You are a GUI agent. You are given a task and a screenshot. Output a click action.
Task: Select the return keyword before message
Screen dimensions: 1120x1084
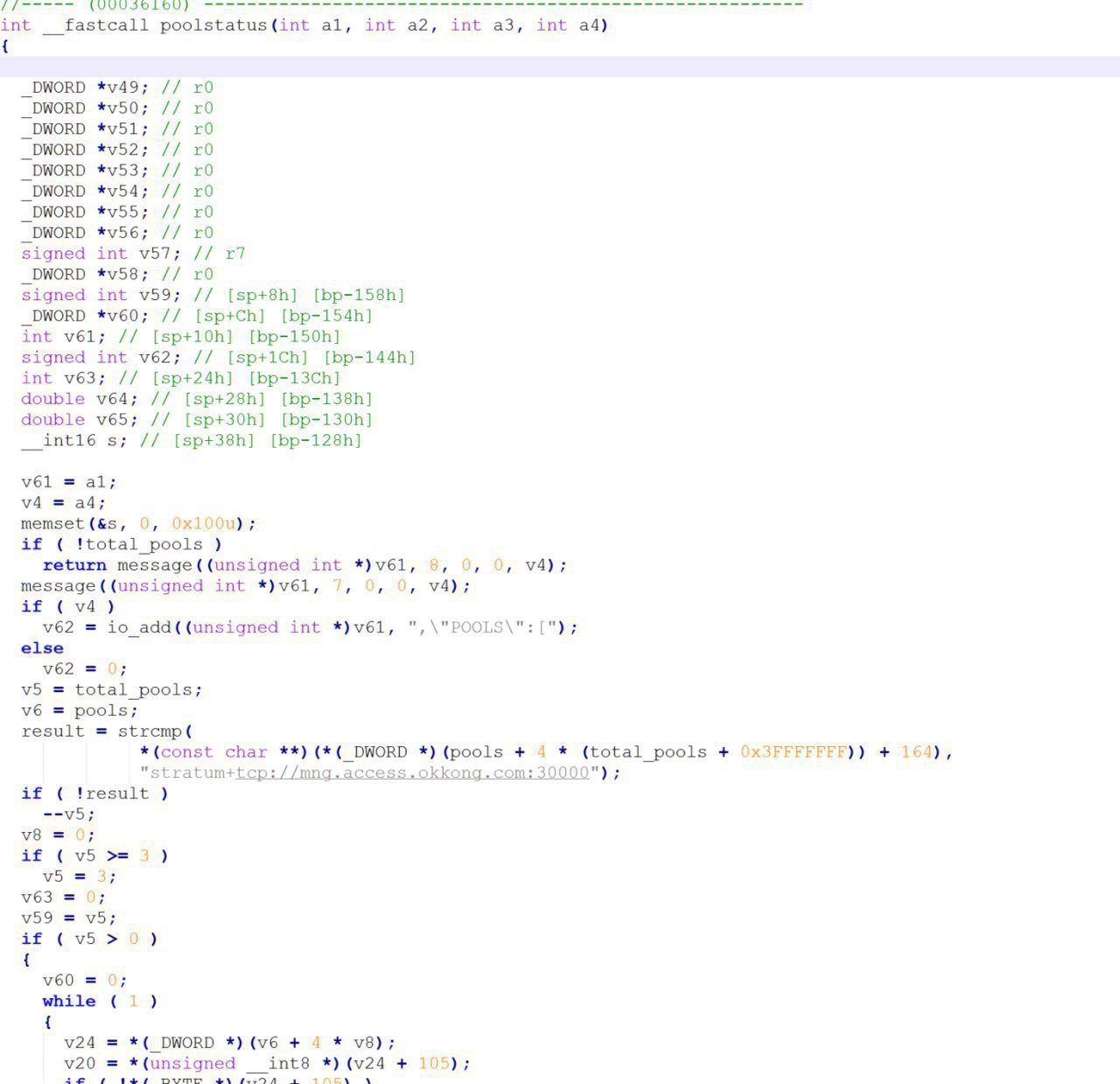73,565
